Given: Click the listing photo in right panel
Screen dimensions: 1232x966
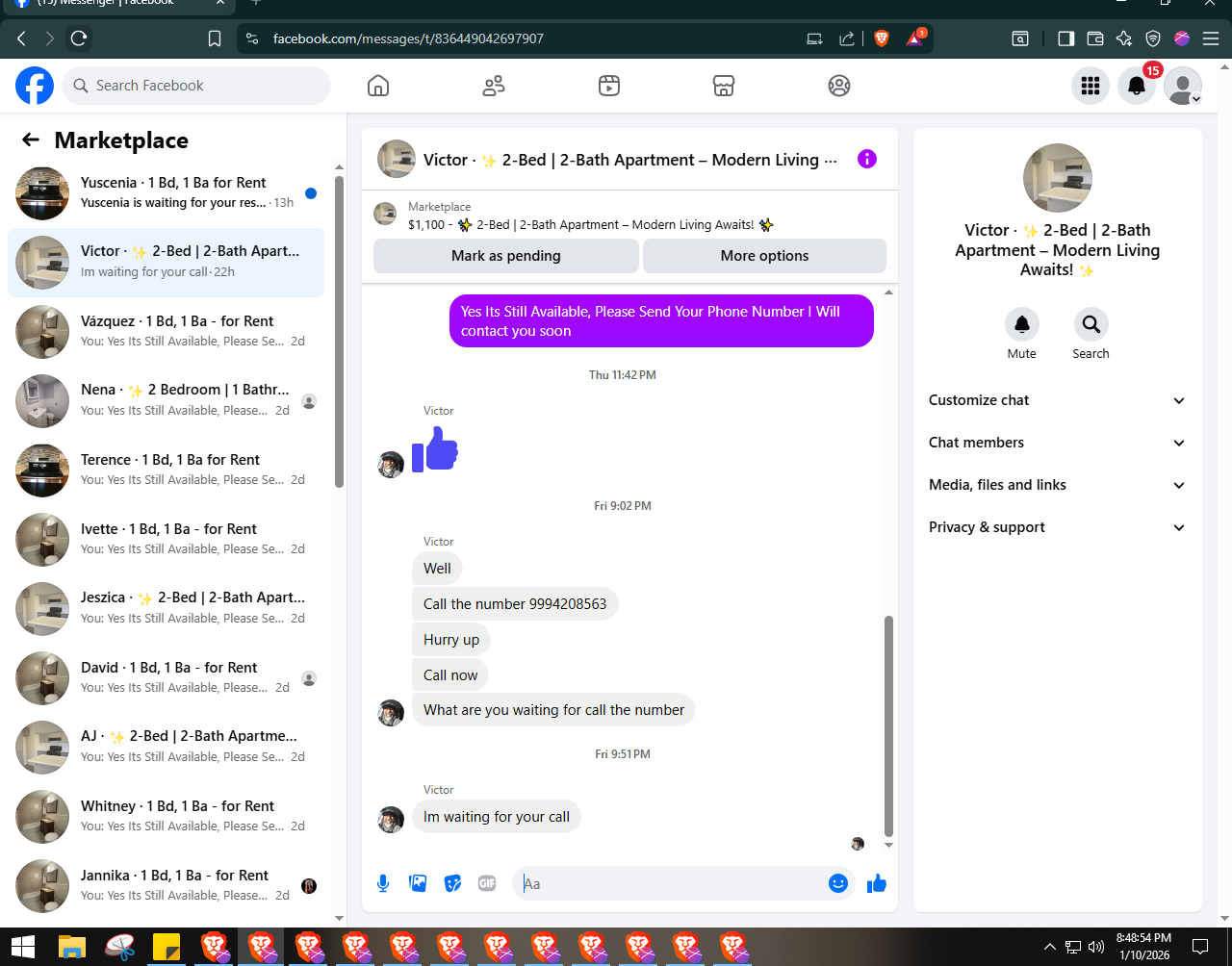Looking at the screenshot, I should (x=1057, y=178).
